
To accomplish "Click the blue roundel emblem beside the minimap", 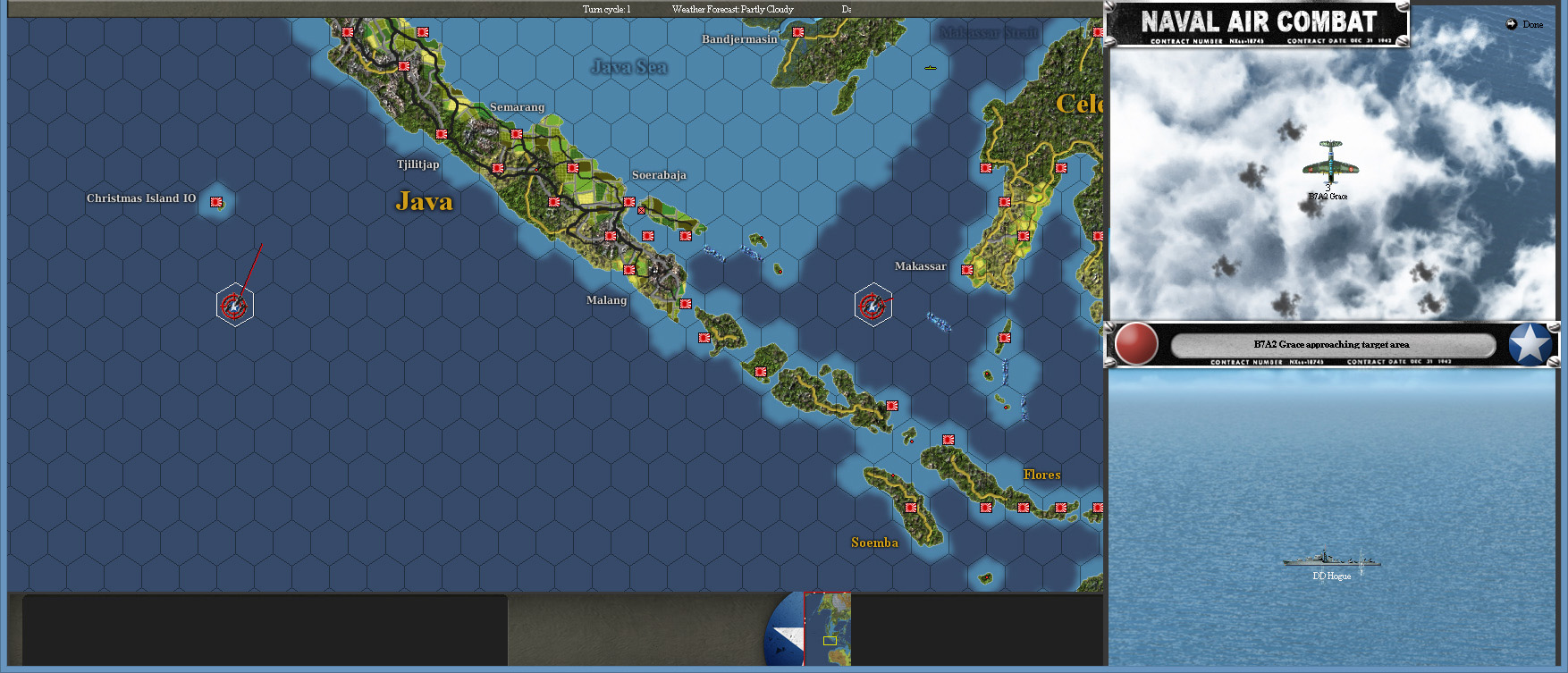I will [x=785, y=629].
